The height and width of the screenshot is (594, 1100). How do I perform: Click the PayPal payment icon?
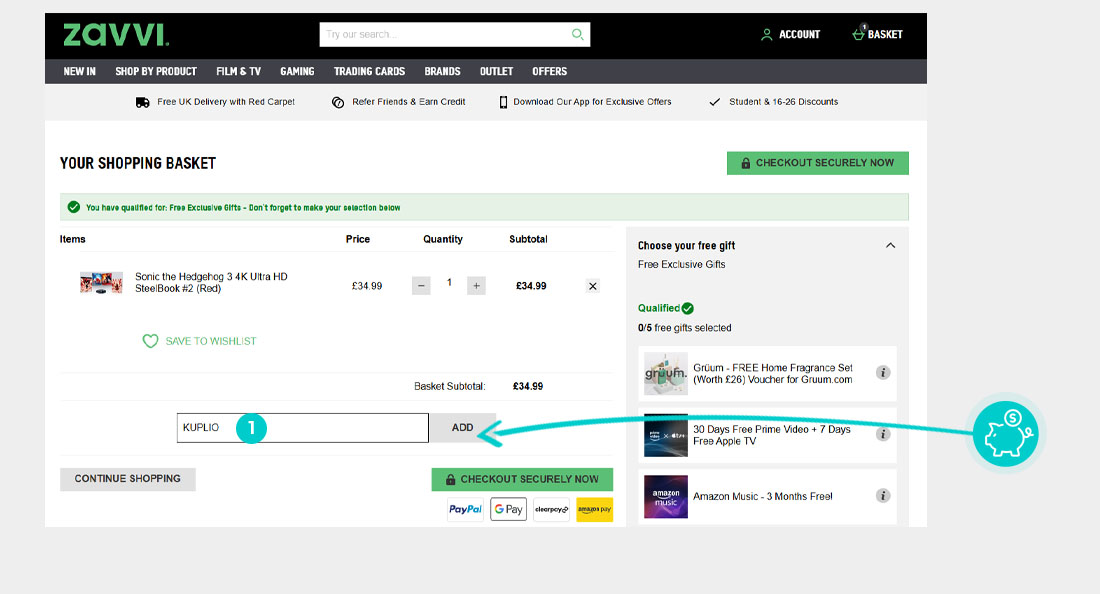pyautogui.click(x=465, y=509)
